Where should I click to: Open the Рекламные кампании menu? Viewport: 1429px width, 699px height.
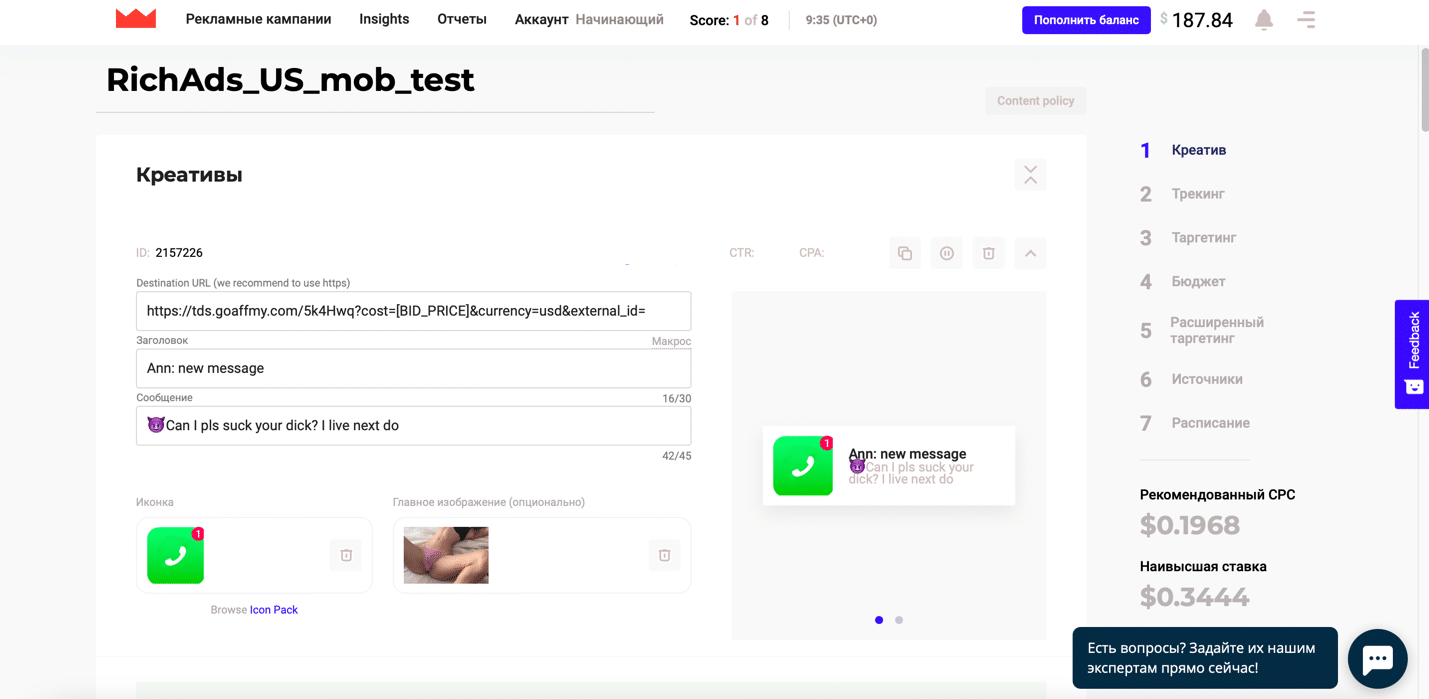[x=258, y=19]
